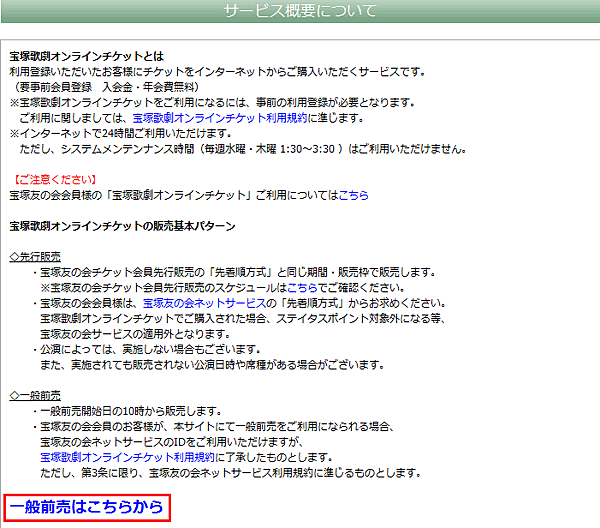Image resolution: width=600 pixels, height=528 pixels.
Task: Open the こちら link for the 先行販売 schedule
Action: point(302,288)
